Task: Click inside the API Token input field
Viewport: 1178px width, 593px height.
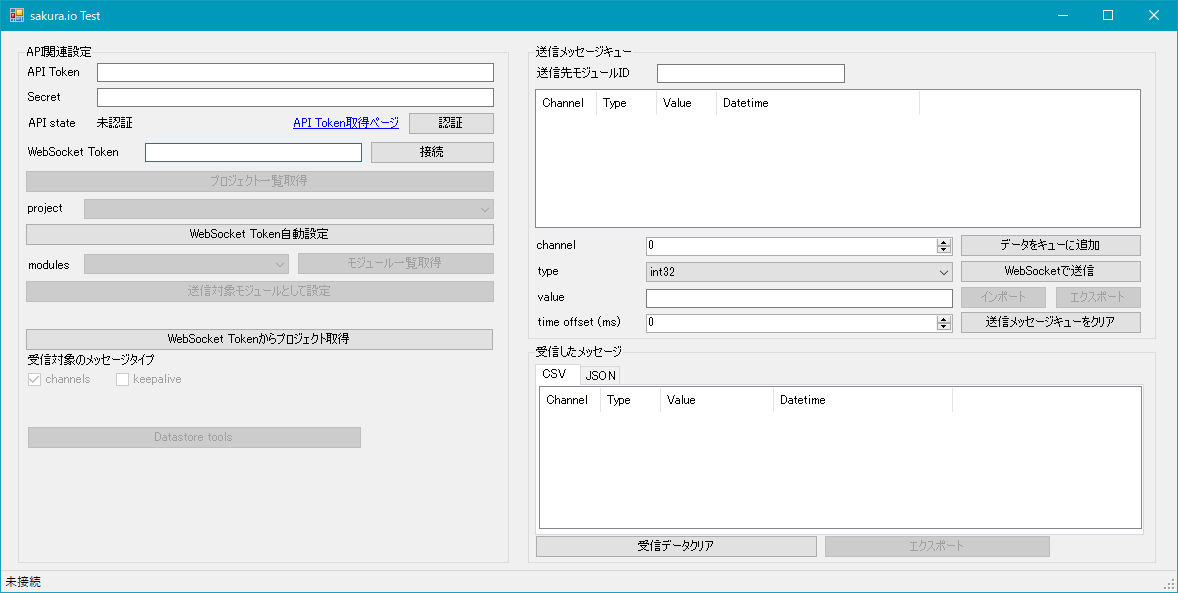Action: (295, 71)
